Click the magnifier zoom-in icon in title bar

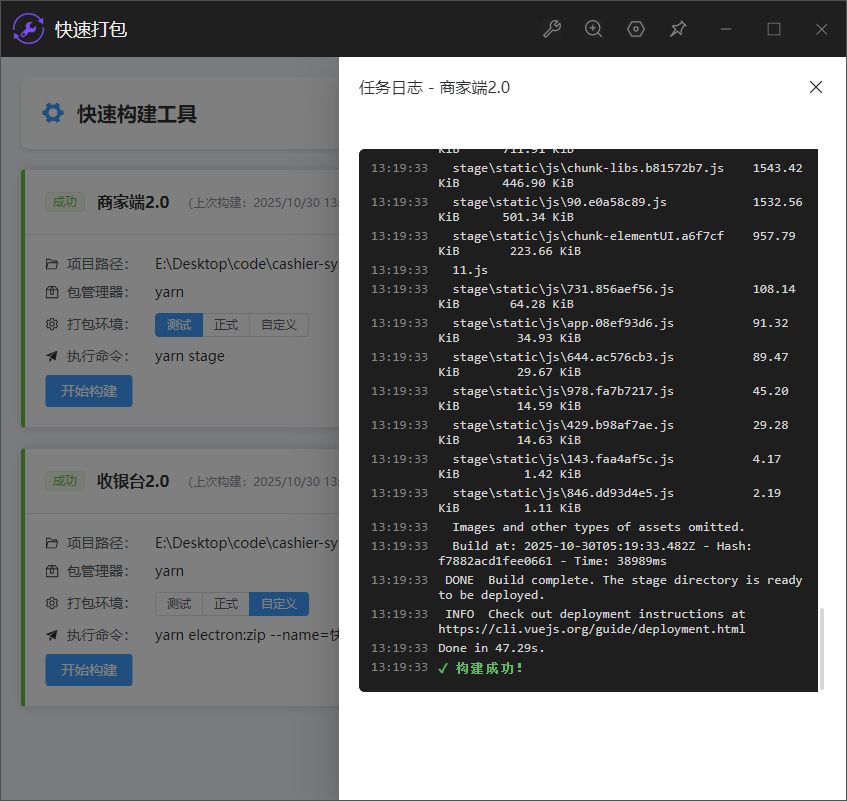point(593,29)
